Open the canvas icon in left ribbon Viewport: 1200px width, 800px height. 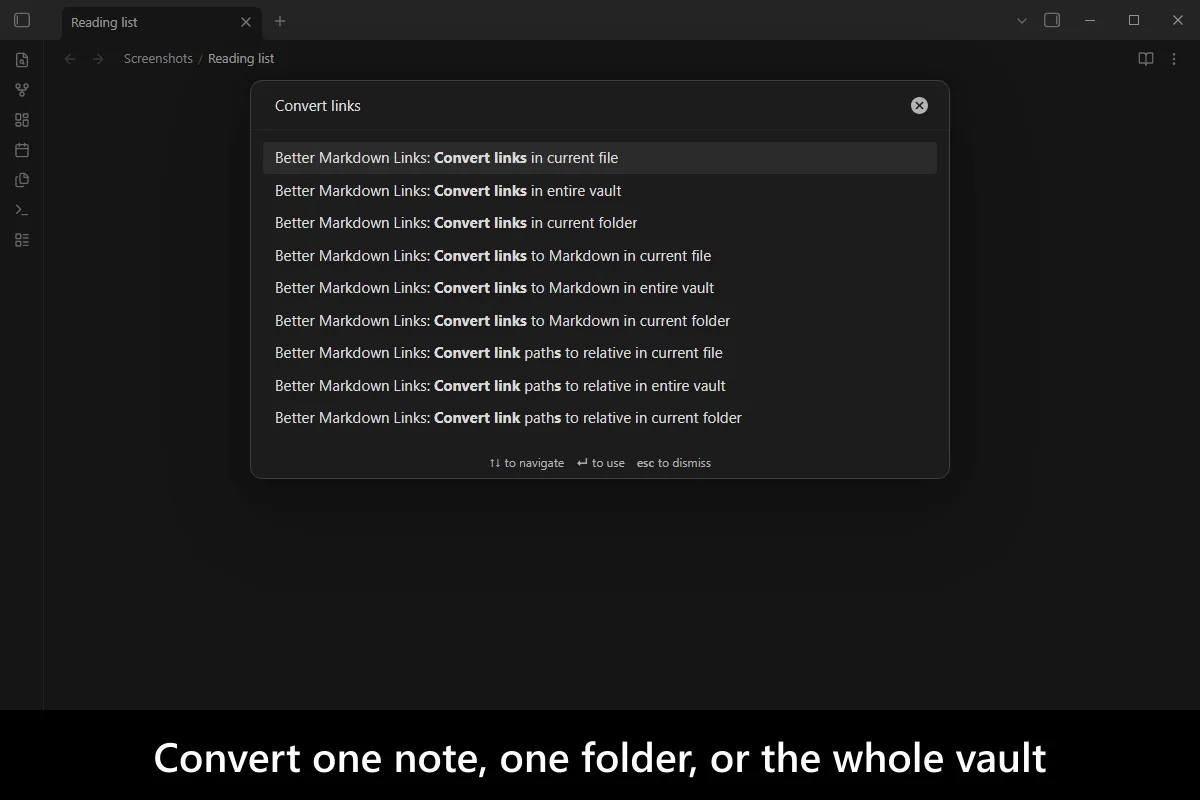(x=22, y=120)
